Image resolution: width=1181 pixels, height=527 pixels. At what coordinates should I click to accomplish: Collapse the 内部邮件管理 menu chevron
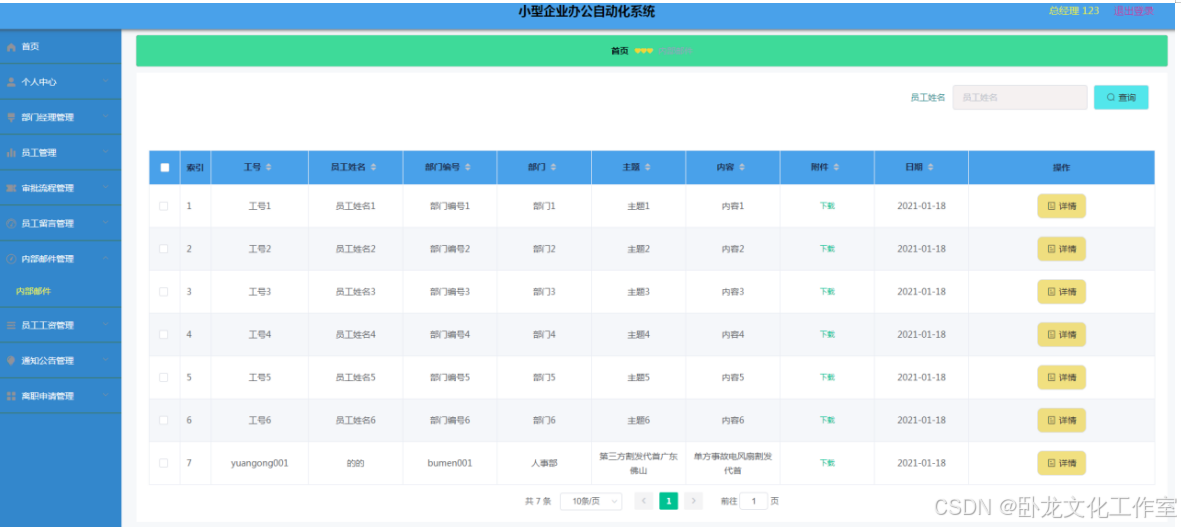[105, 258]
